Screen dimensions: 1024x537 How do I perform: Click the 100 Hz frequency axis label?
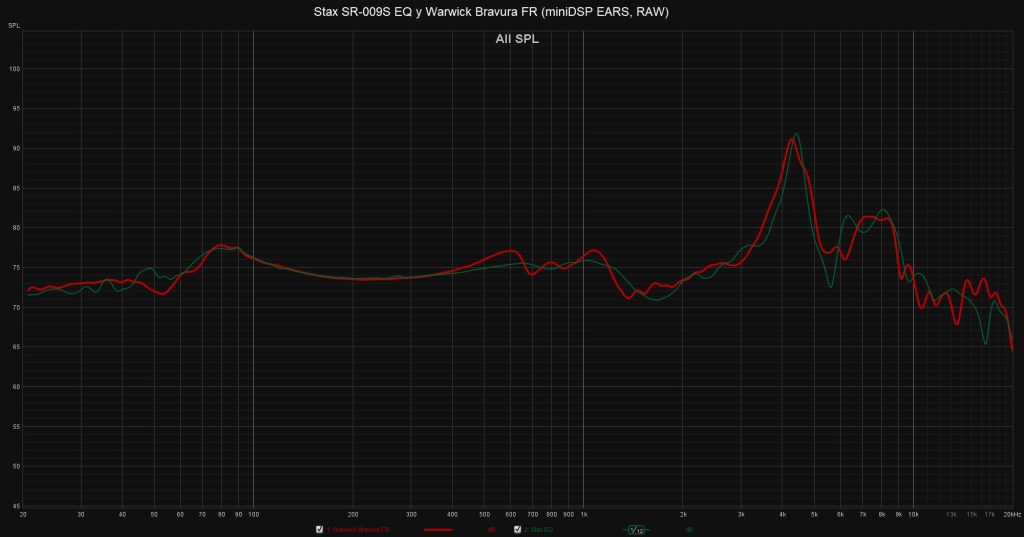253,514
